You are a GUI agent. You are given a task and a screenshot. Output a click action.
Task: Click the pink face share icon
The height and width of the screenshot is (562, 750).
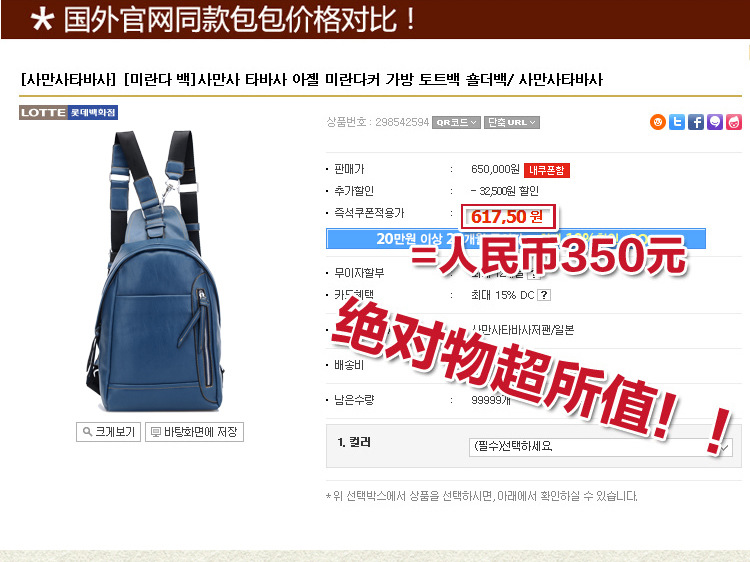click(734, 122)
